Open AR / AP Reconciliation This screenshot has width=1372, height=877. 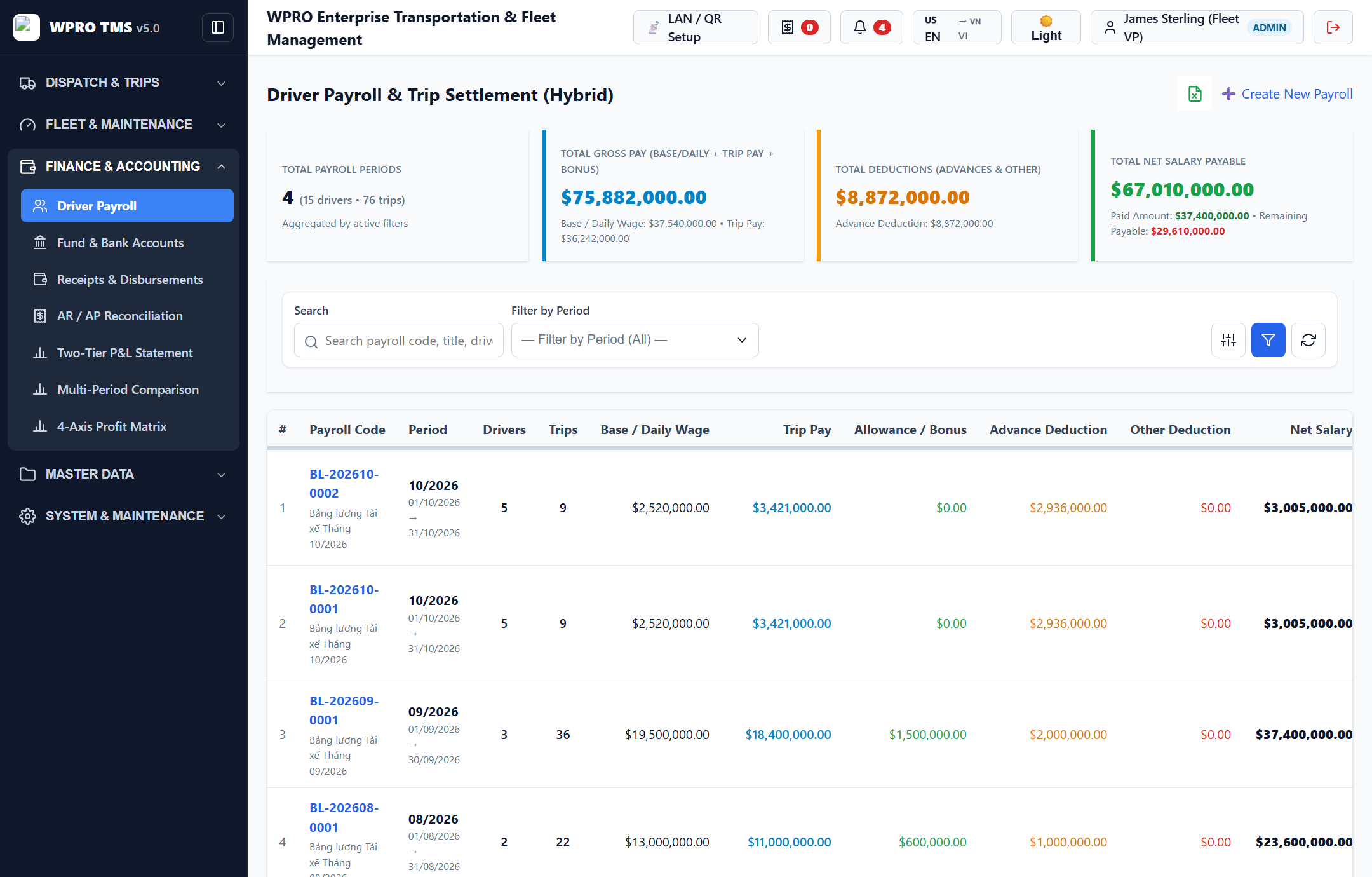click(127, 316)
